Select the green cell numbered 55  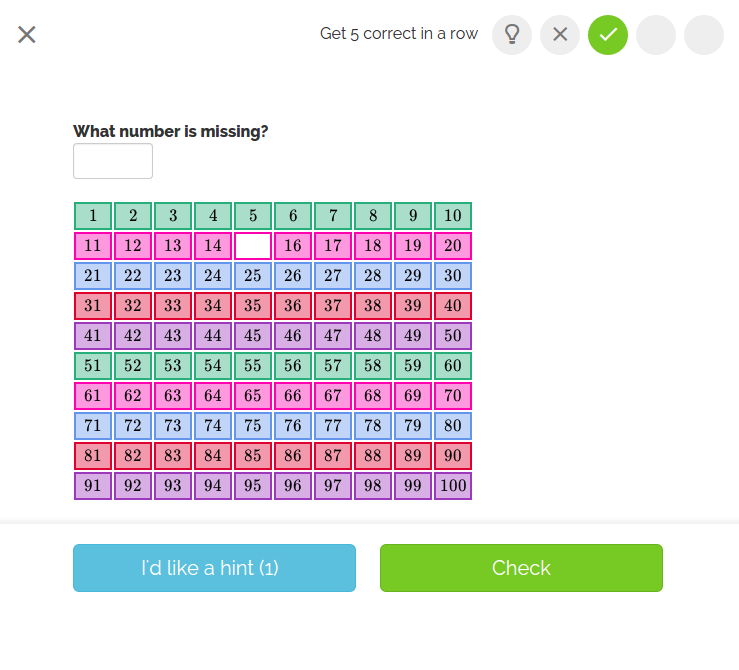click(x=253, y=366)
